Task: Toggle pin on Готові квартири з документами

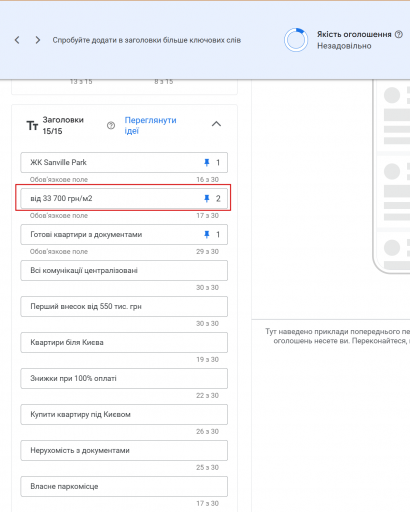Action: (x=207, y=234)
